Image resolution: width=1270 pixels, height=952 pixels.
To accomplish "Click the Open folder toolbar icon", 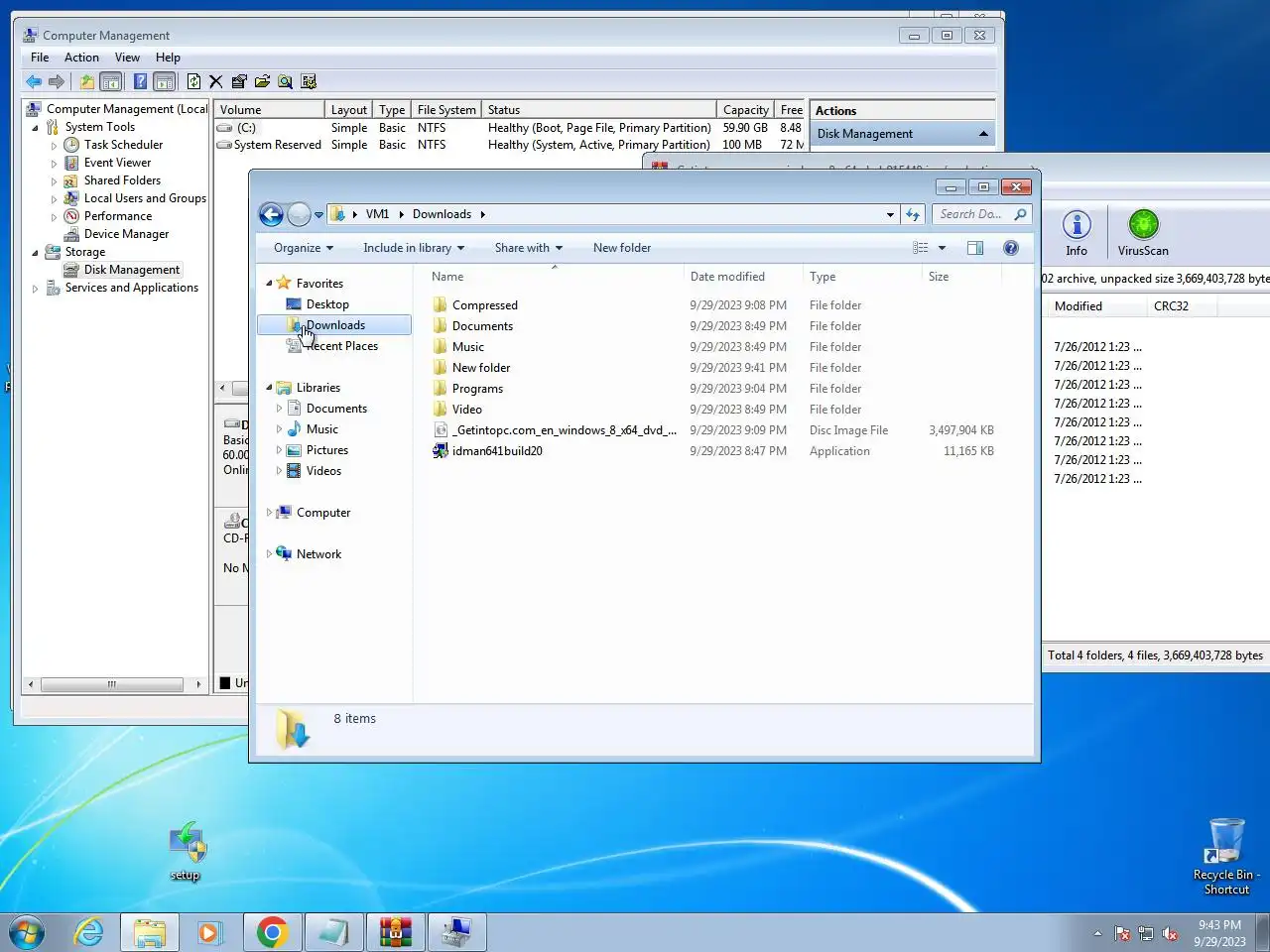I will 262,81.
